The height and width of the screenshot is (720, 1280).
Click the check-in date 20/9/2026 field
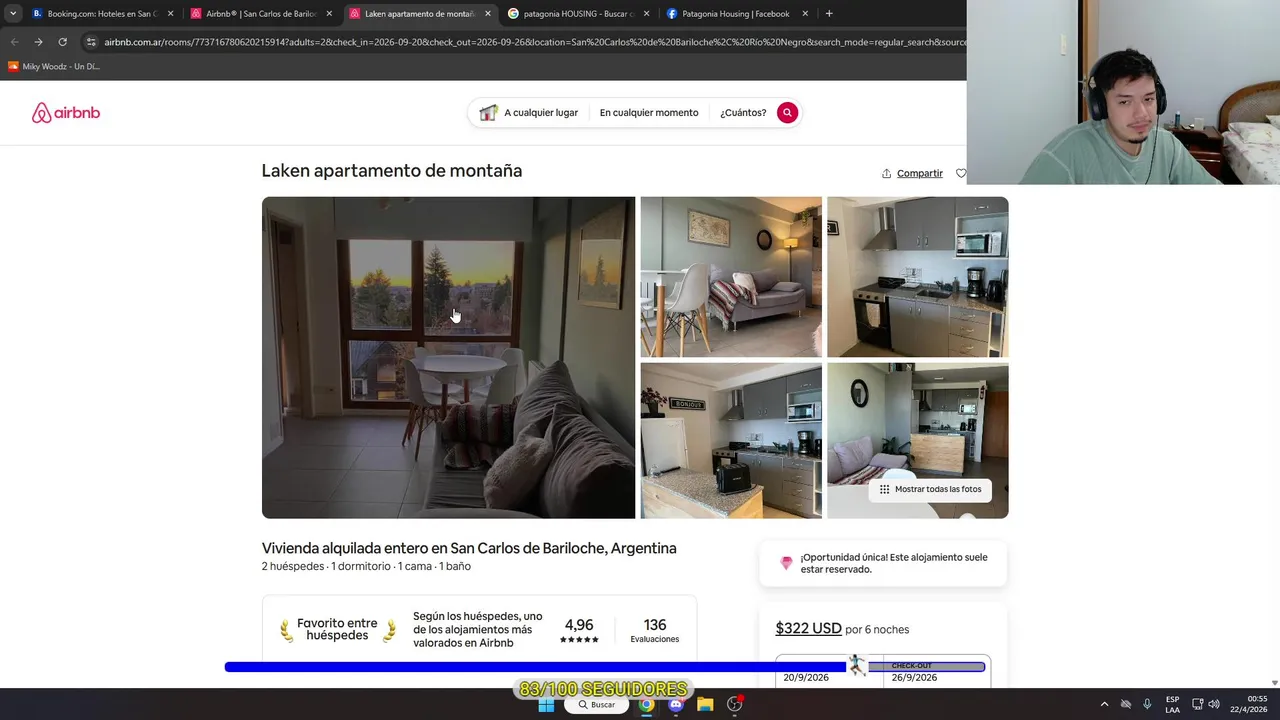coord(829,672)
